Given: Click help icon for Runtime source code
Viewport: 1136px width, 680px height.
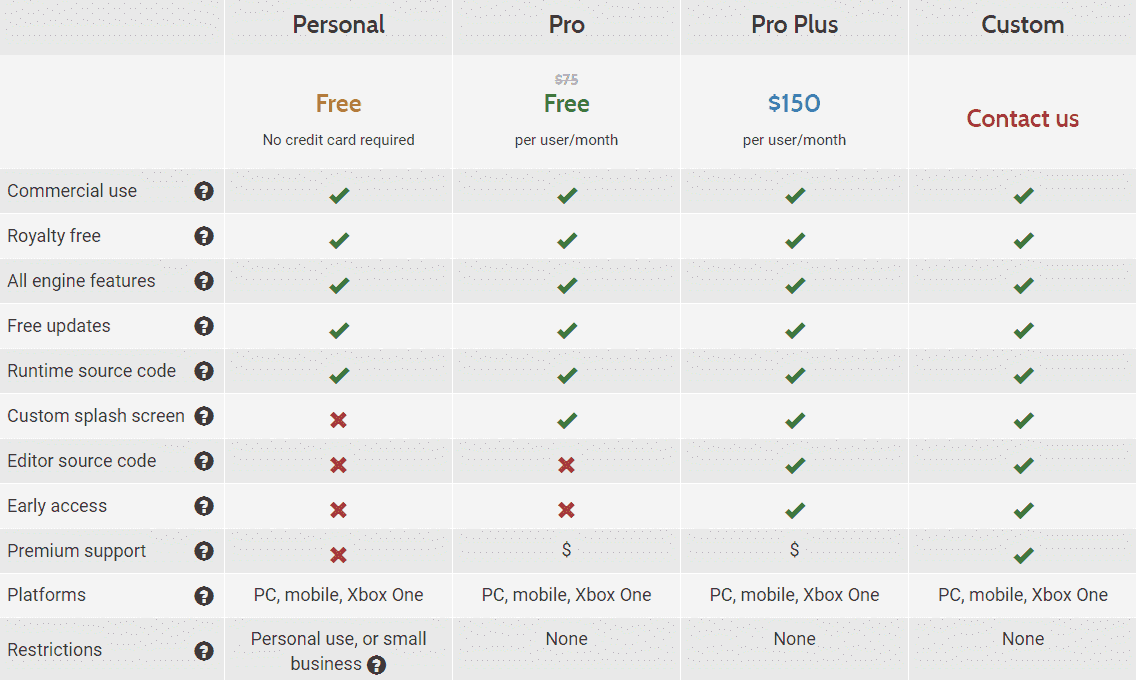Looking at the screenshot, I should coord(204,371).
